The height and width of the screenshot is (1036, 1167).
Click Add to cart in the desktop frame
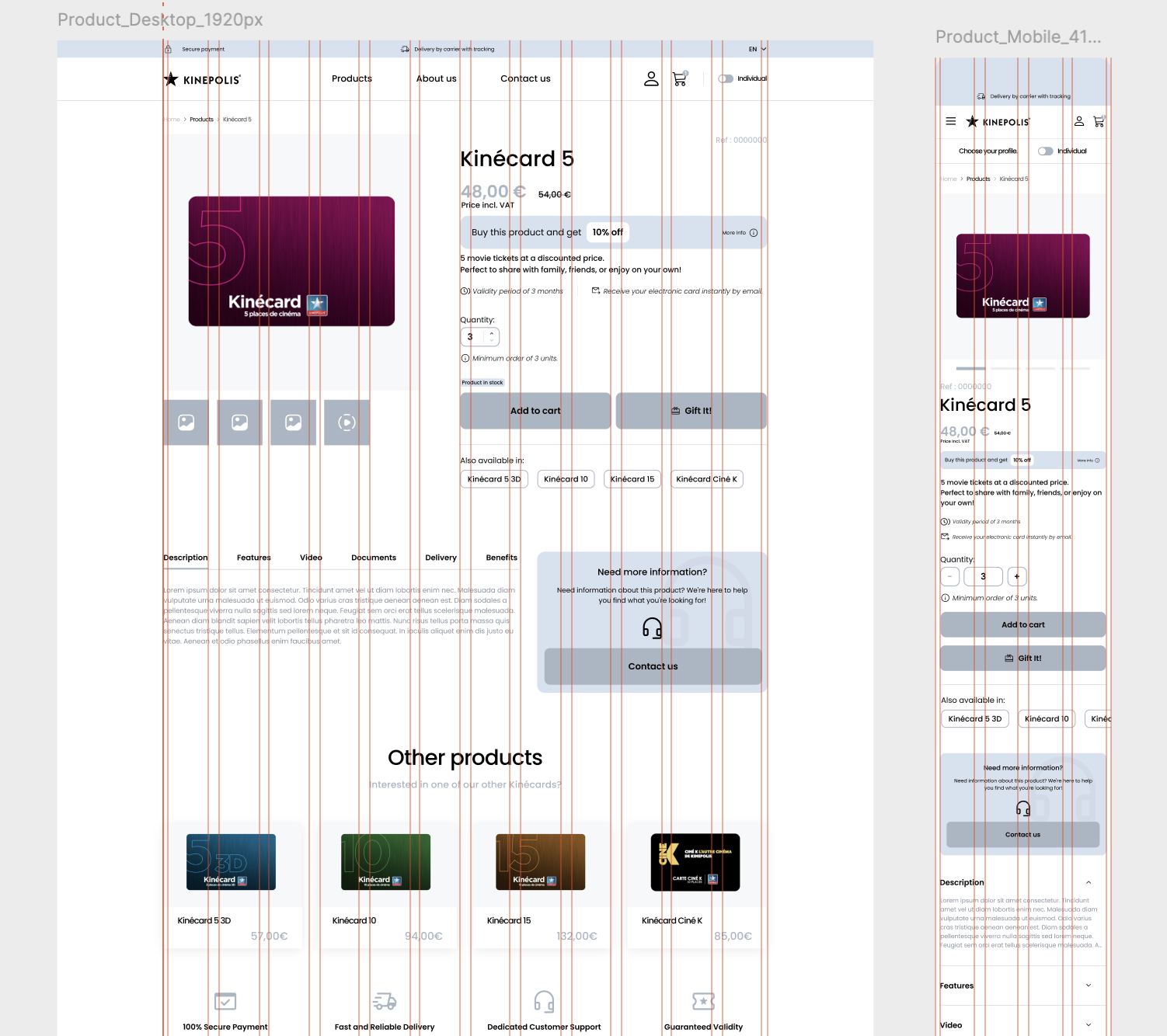pyautogui.click(x=535, y=411)
